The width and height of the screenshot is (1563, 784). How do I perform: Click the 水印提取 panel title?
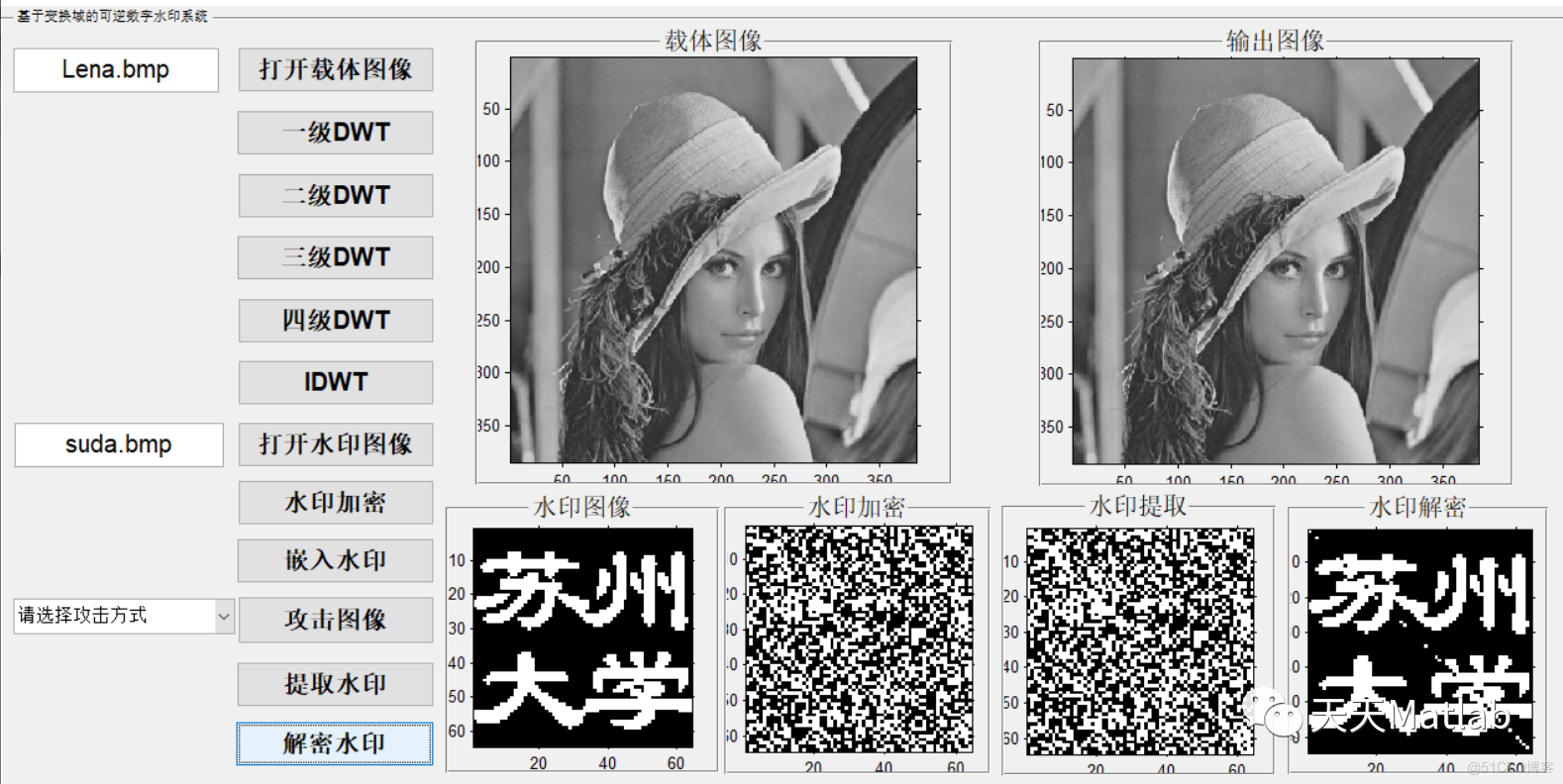coord(1138,506)
